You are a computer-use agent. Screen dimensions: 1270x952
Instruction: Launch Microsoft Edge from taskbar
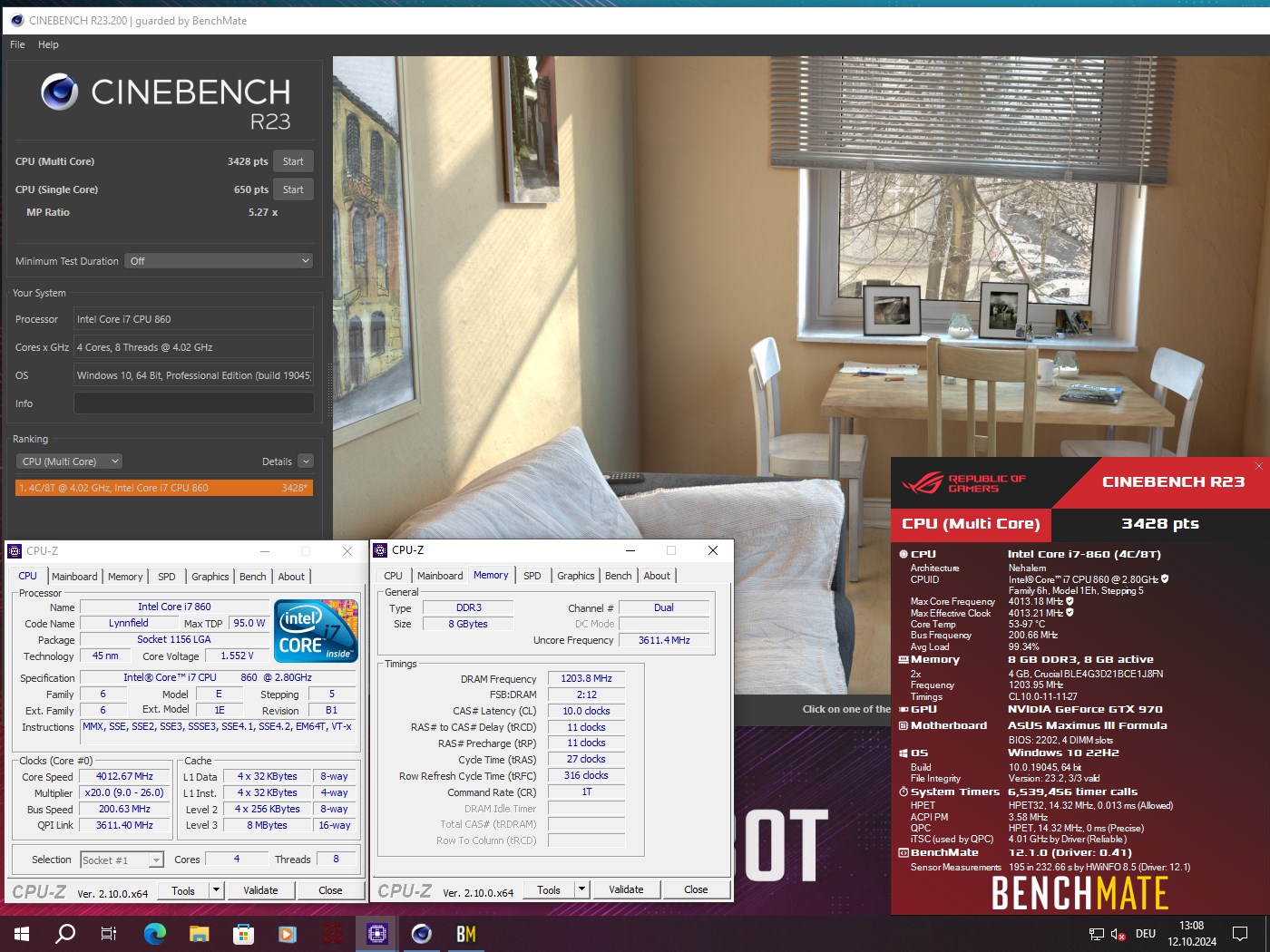tap(155, 933)
